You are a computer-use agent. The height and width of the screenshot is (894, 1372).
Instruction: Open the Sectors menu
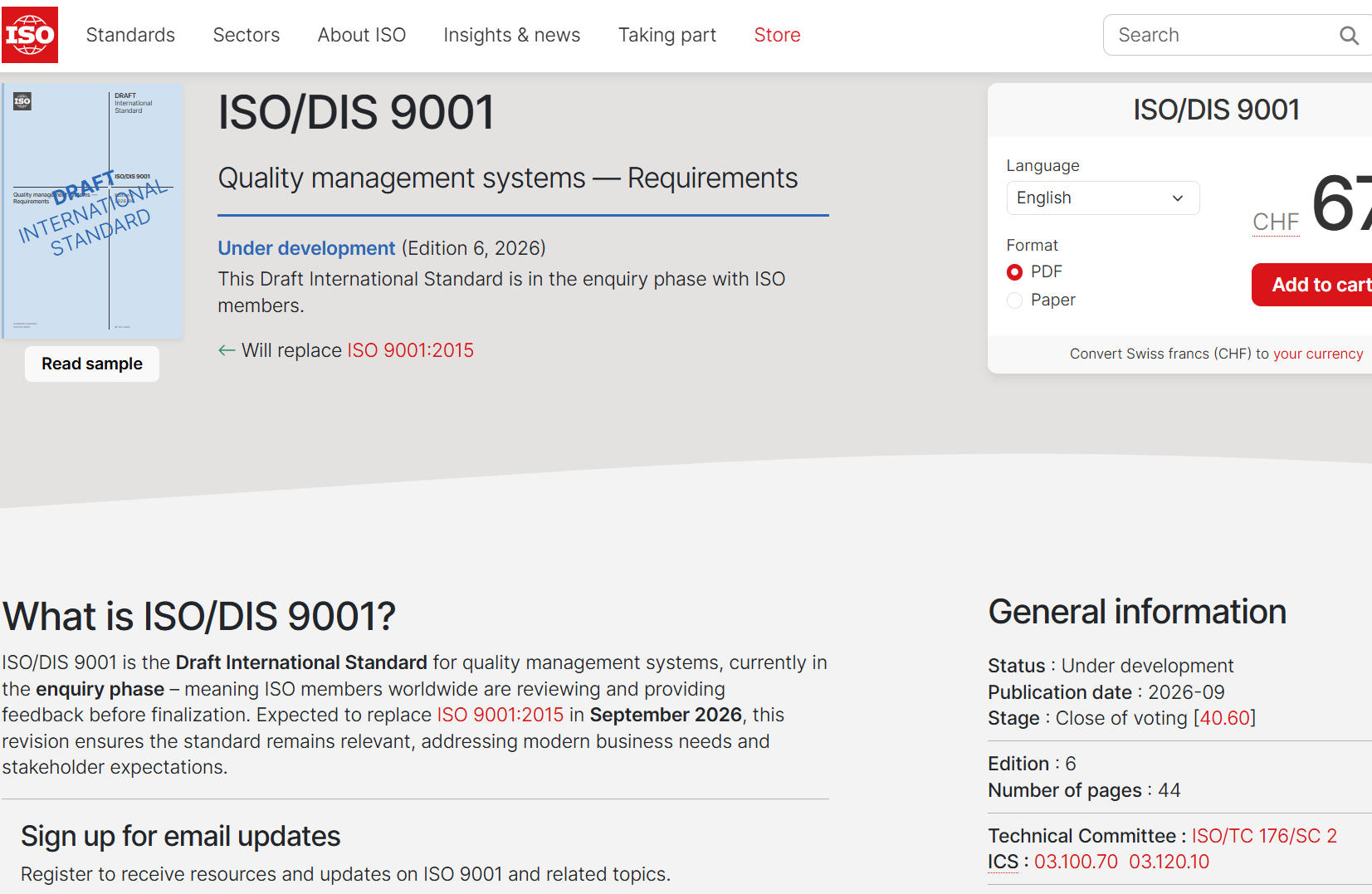coord(246,35)
